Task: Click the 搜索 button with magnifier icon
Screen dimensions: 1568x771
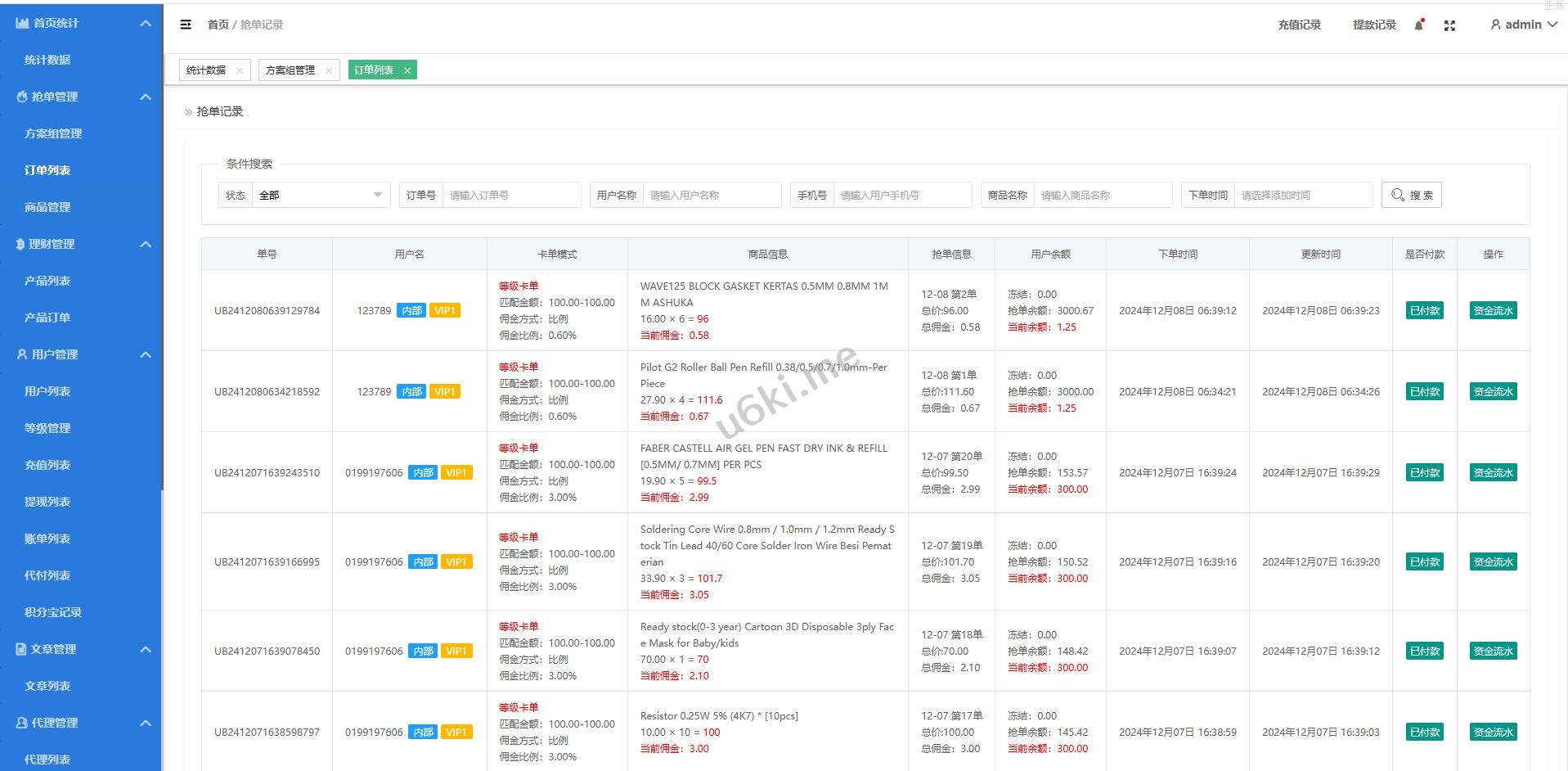Action: pyautogui.click(x=1411, y=195)
